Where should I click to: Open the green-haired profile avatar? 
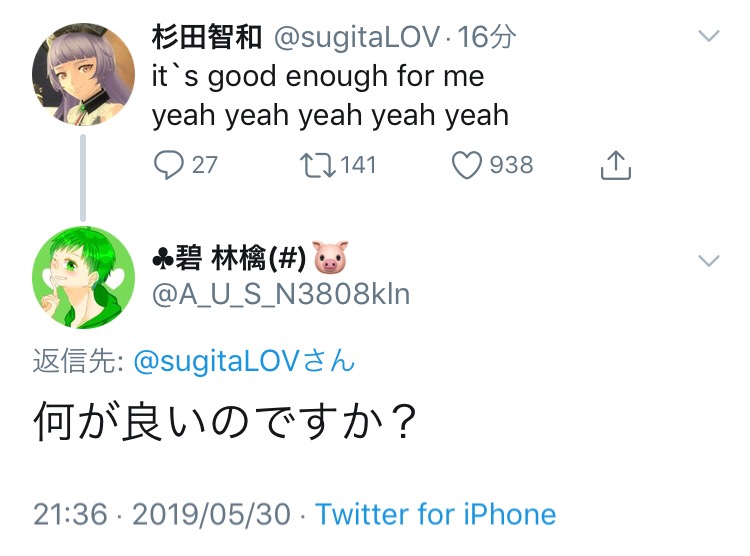coord(84,279)
